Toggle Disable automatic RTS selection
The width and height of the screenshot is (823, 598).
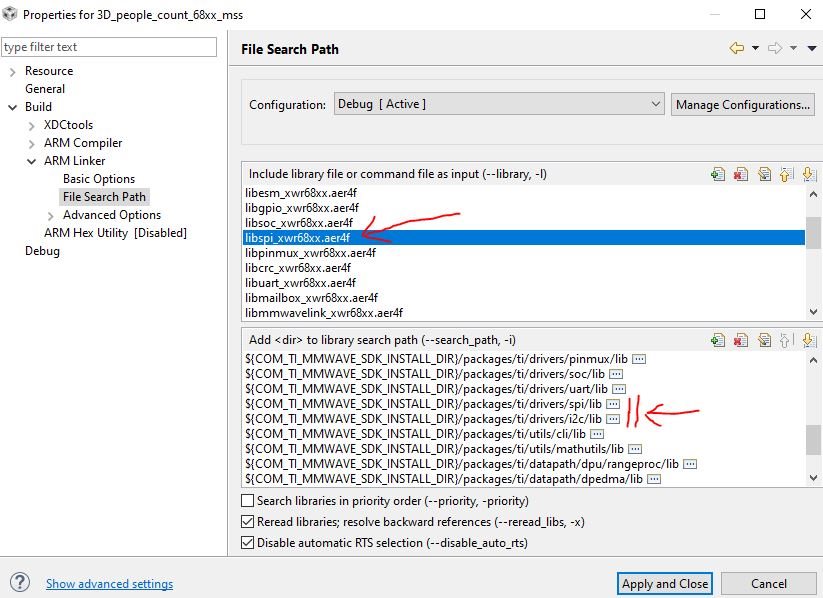click(x=247, y=543)
